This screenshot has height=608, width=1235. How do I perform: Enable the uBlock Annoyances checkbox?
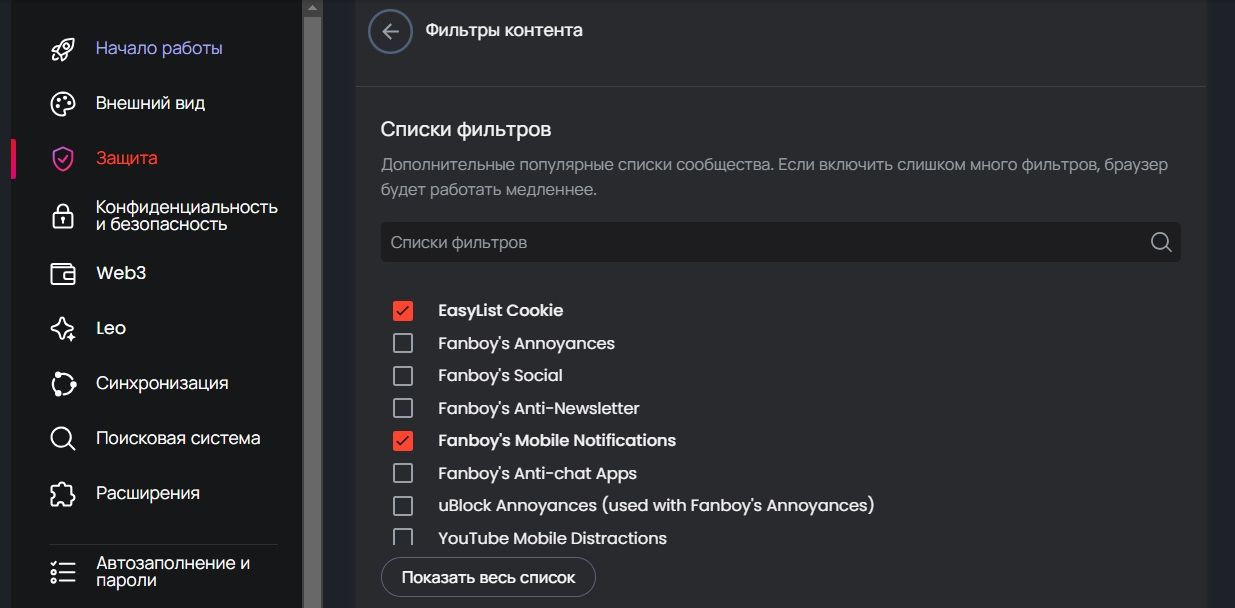(403, 506)
